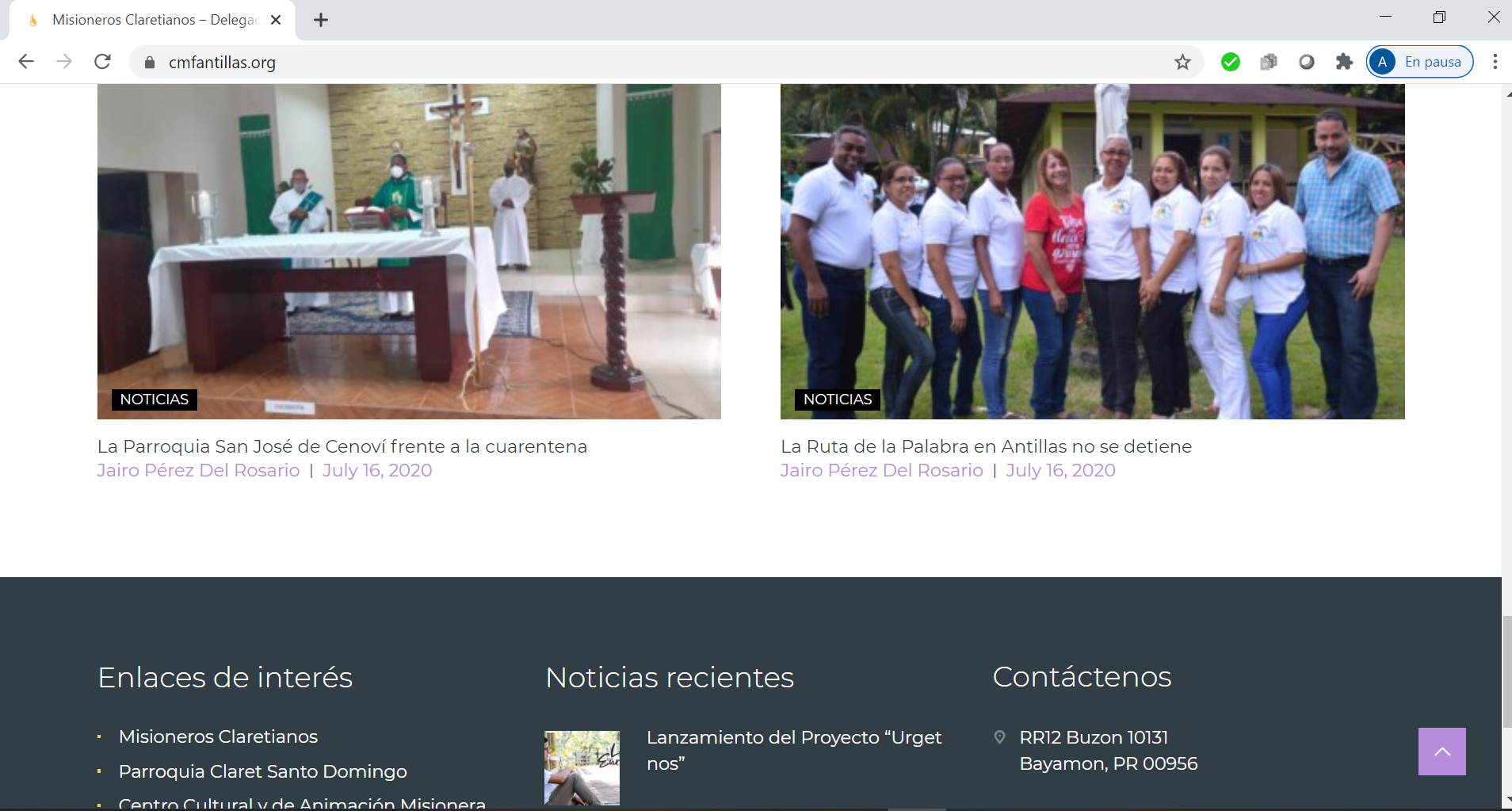Open the Extensions puzzle menu
The image size is (1512, 811).
[x=1344, y=62]
